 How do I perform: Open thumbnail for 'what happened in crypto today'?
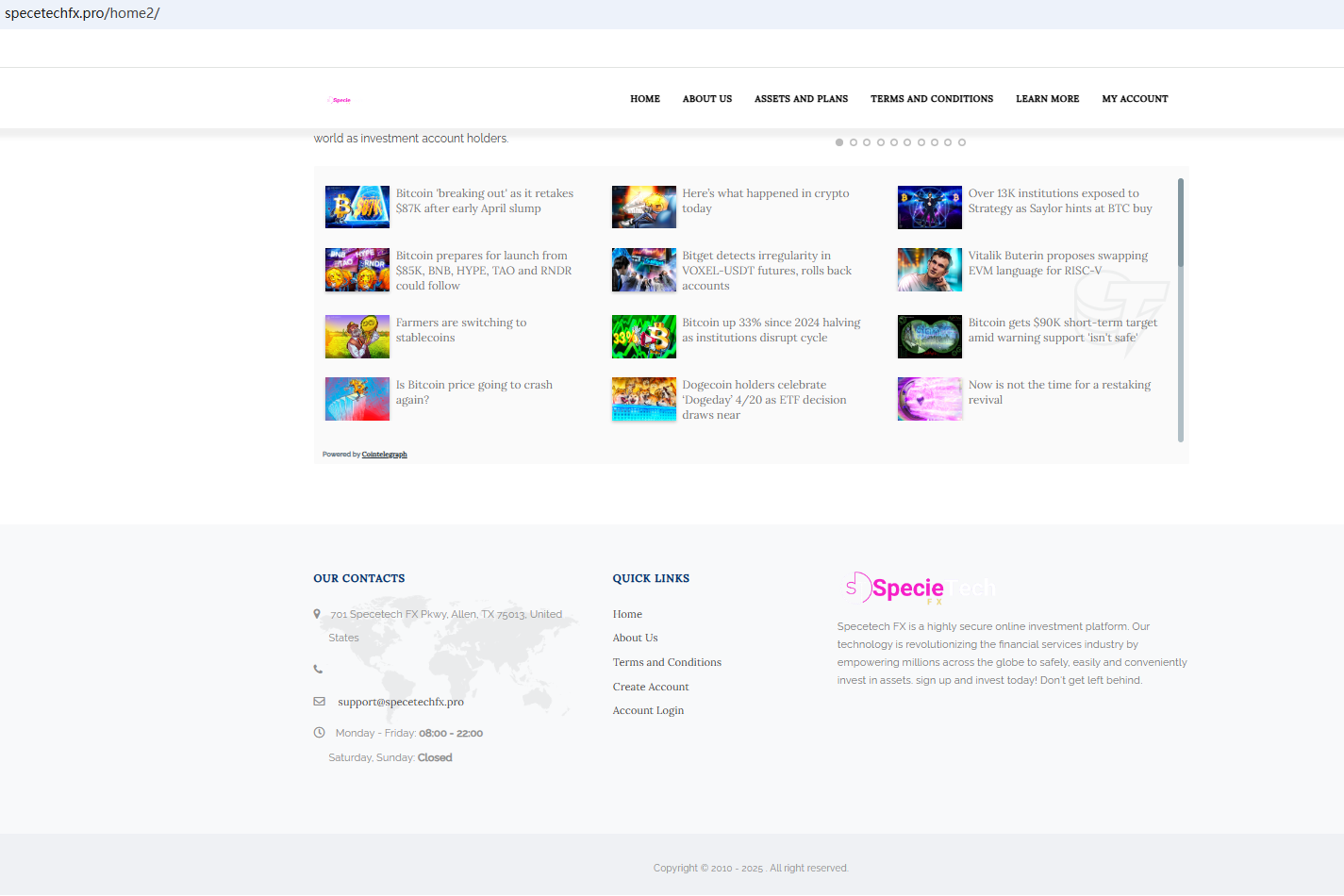click(644, 207)
